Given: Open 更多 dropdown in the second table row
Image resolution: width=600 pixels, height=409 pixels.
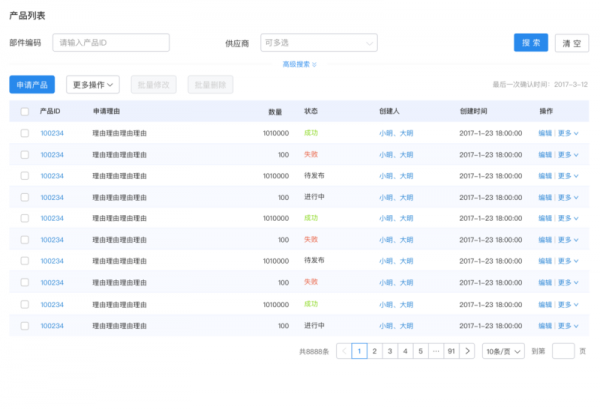Looking at the screenshot, I should pos(567,155).
